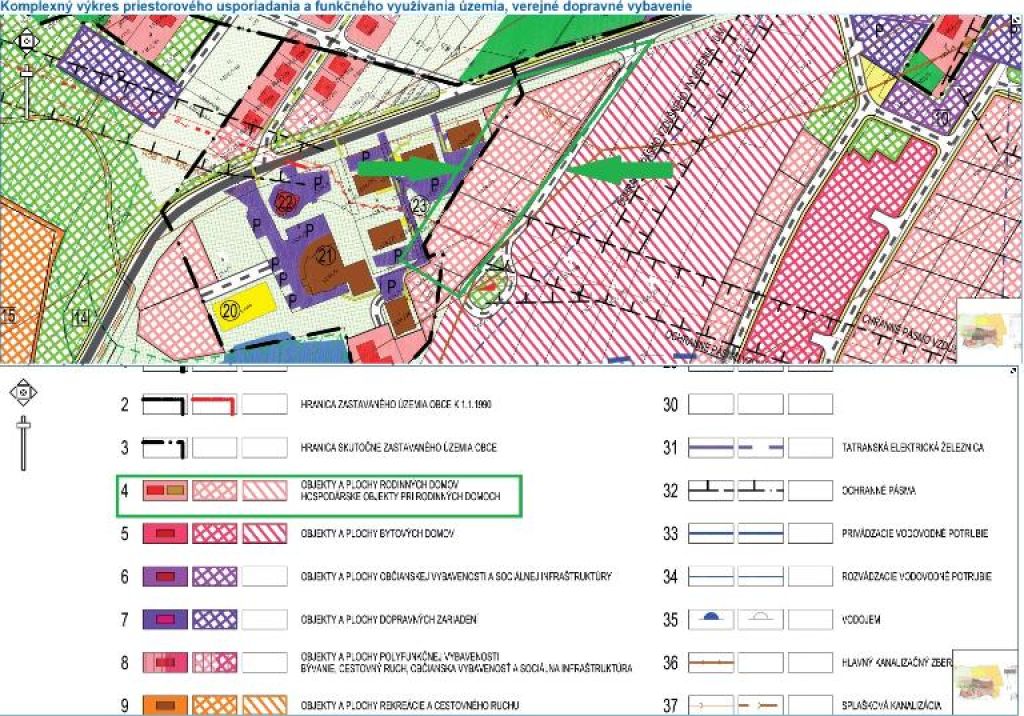The width and height of the screenshot is (1024, 716).
Task: Click the map pan control at top-left
Action: [27, 43]
